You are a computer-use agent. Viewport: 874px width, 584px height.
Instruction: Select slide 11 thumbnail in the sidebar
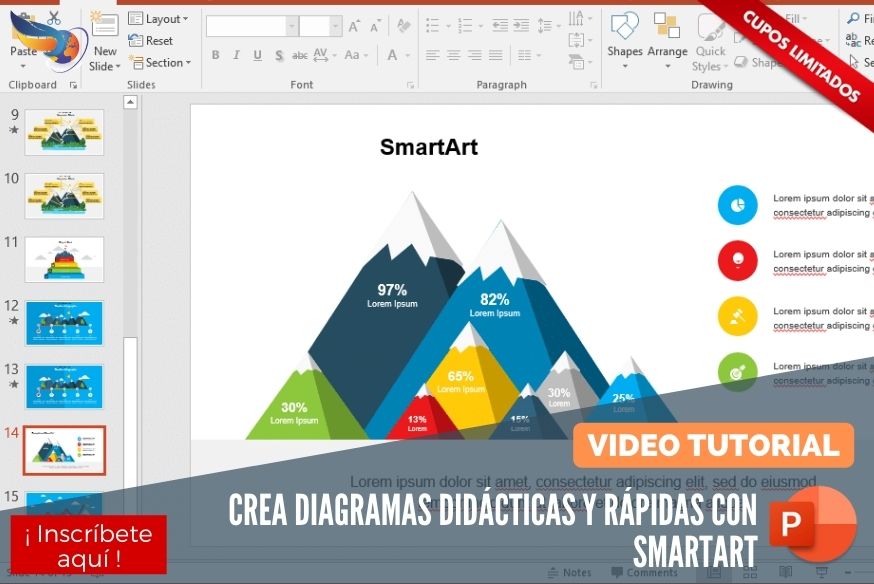point(62,255)
